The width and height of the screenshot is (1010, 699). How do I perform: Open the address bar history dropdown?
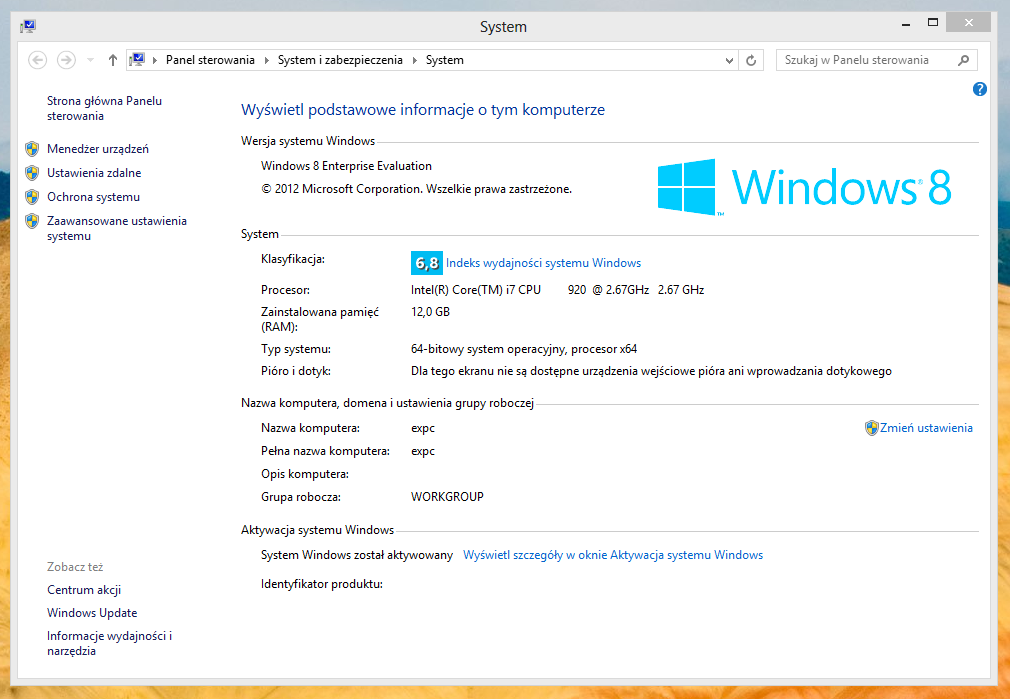pos(729,60)
